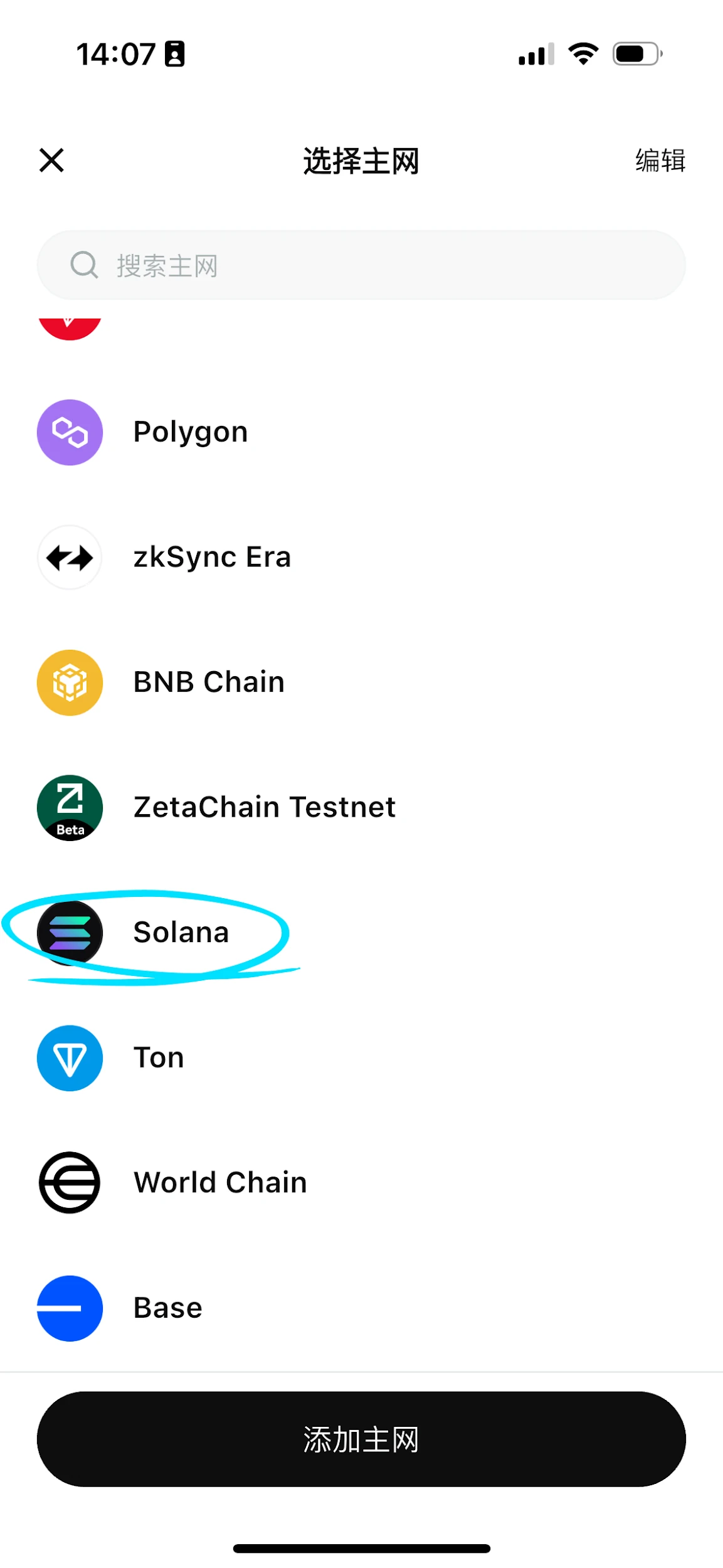Tap the 编辑 edit link
The width and height of the screenshot is (723, 1568).
pos(660,161)
